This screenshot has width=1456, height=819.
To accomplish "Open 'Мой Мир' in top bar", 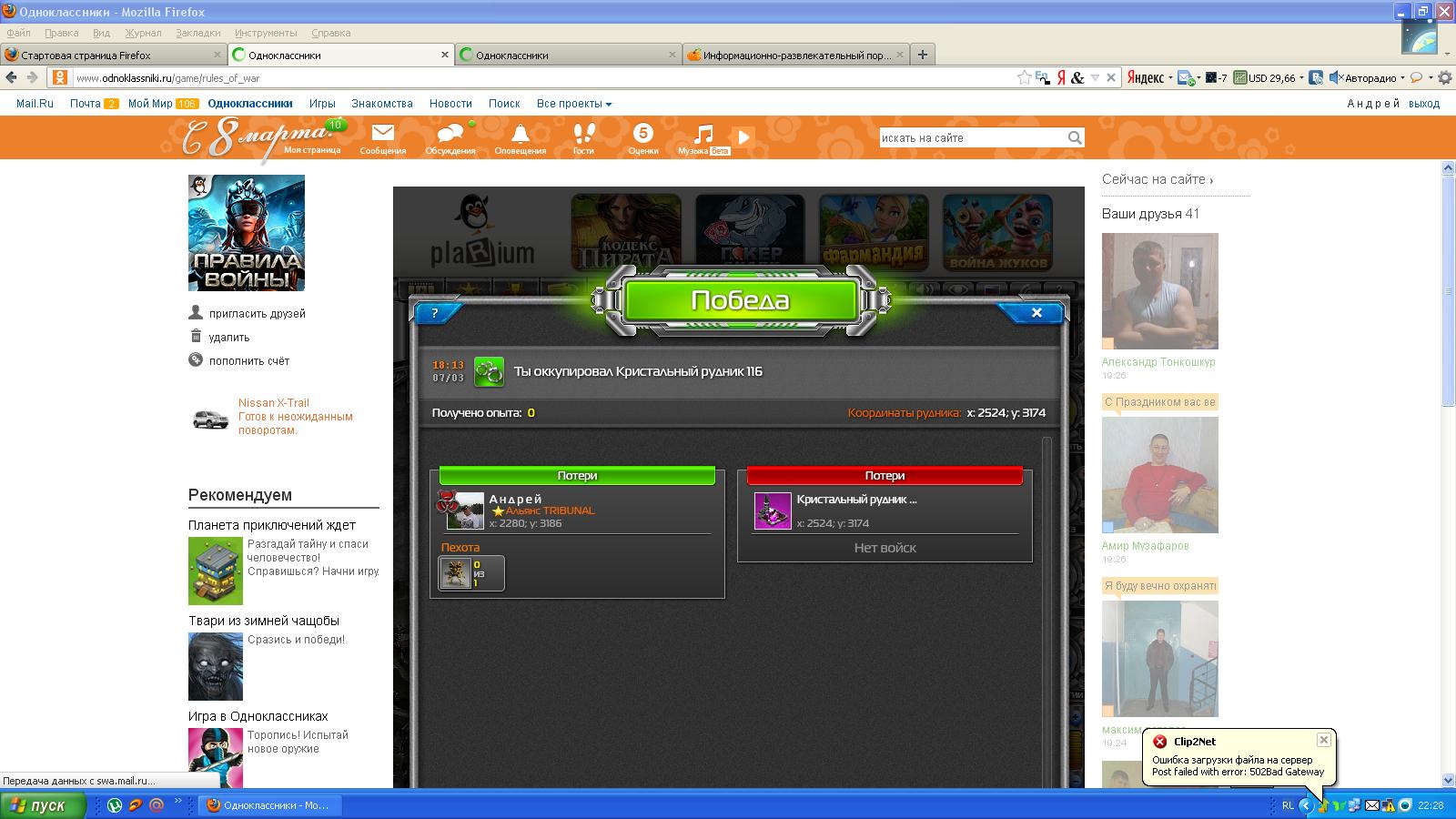I will click(150, 104).
